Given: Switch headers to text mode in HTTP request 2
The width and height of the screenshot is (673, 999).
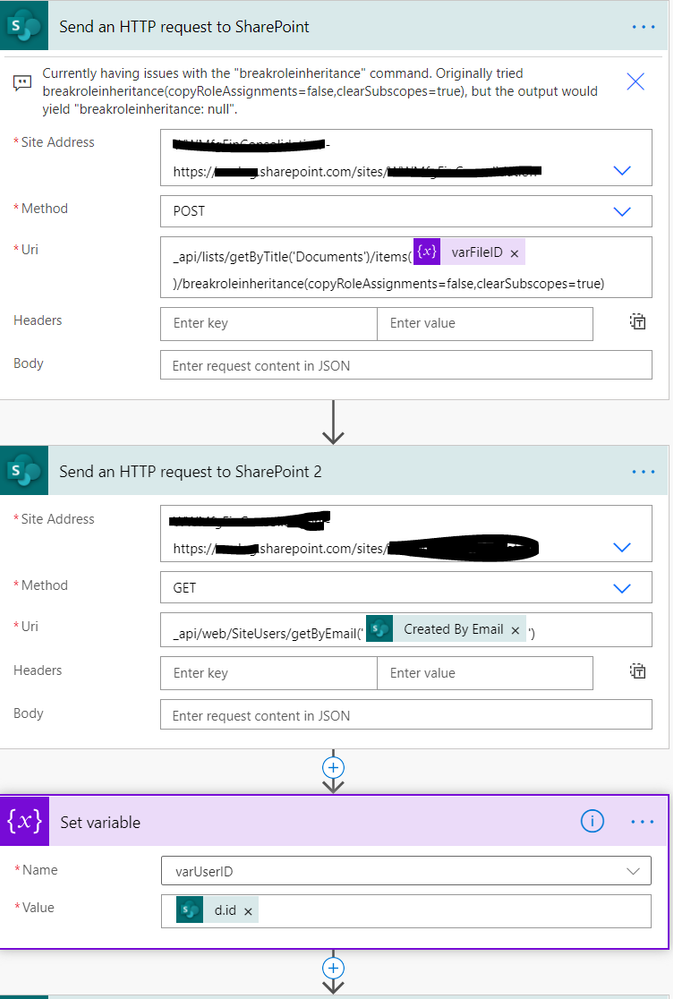Looking at the screenshot, I should [637, 672].
